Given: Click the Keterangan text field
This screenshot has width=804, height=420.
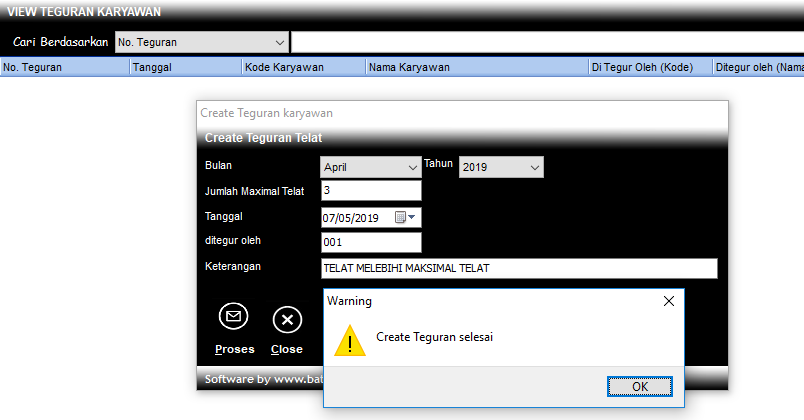Looking at the screenshot, I should click(518, 268).
